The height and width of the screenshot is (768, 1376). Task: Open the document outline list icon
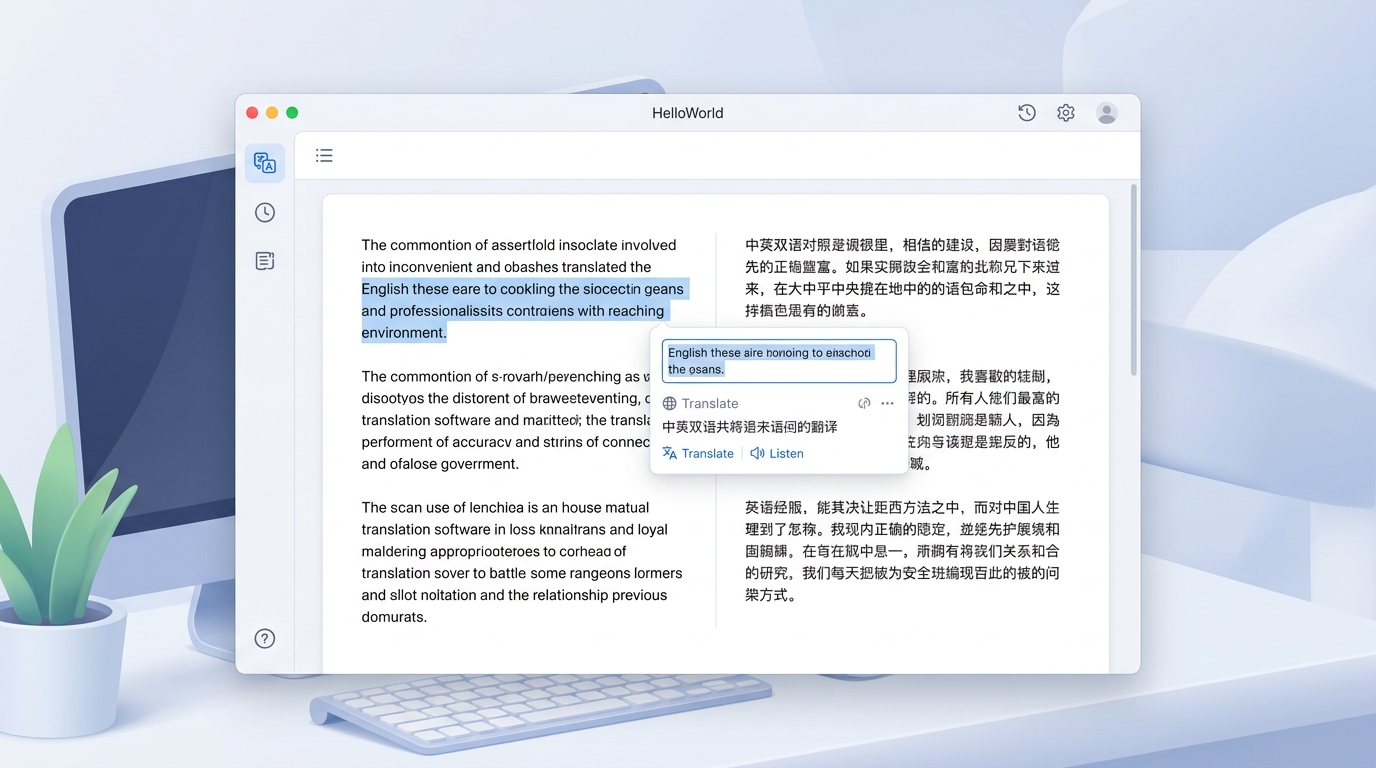[x=324, y=155]
